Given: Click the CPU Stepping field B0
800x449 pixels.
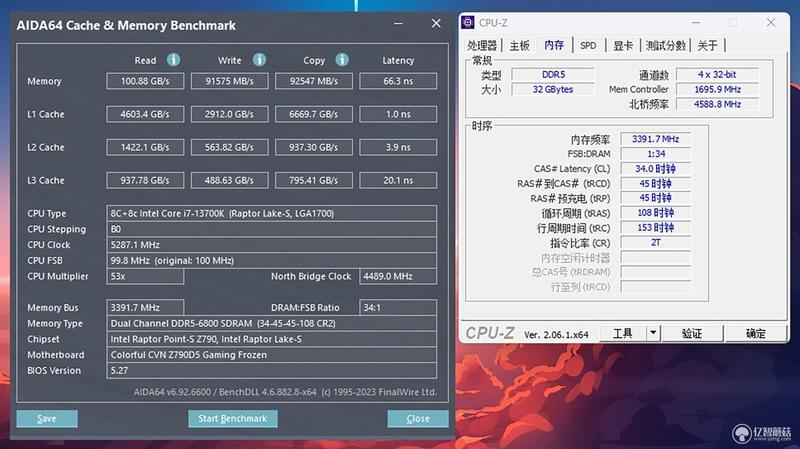Looking at the screenshot, I should click(271, 229).
